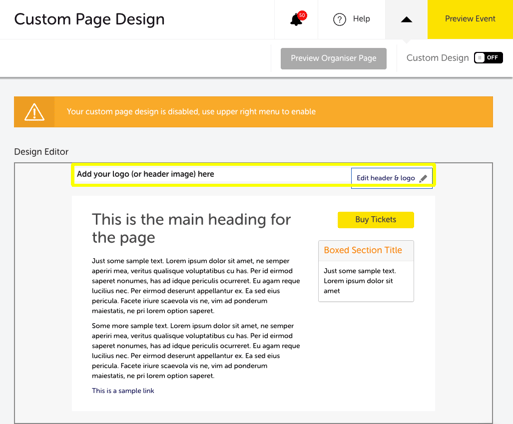Screen dimensions: 513x424
Task: Click the disabled custom page design warning message
Action: pos(191,112)
